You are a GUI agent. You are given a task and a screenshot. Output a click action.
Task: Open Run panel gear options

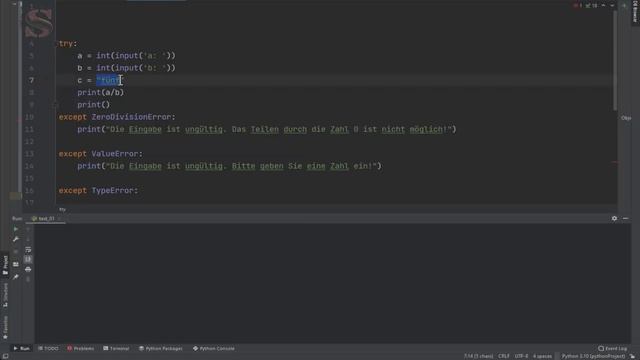click(x=614, y=219)
